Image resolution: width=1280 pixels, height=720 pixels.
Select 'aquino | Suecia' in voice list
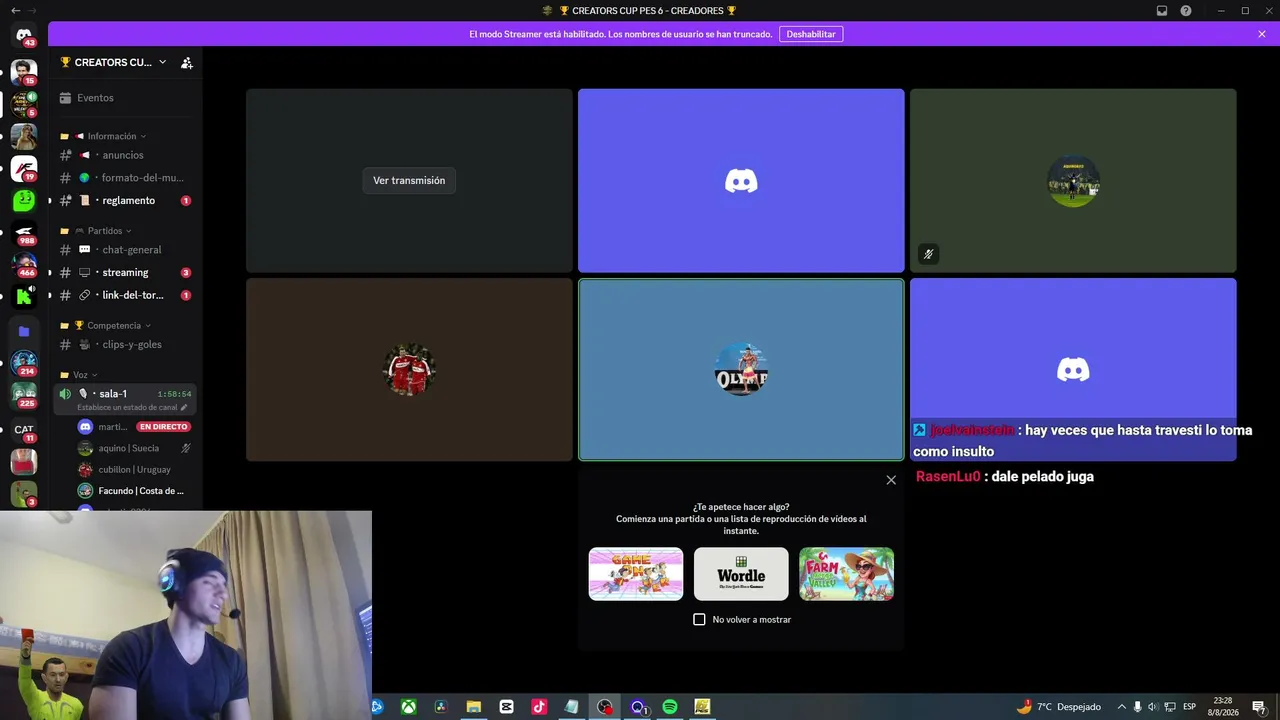134,449
